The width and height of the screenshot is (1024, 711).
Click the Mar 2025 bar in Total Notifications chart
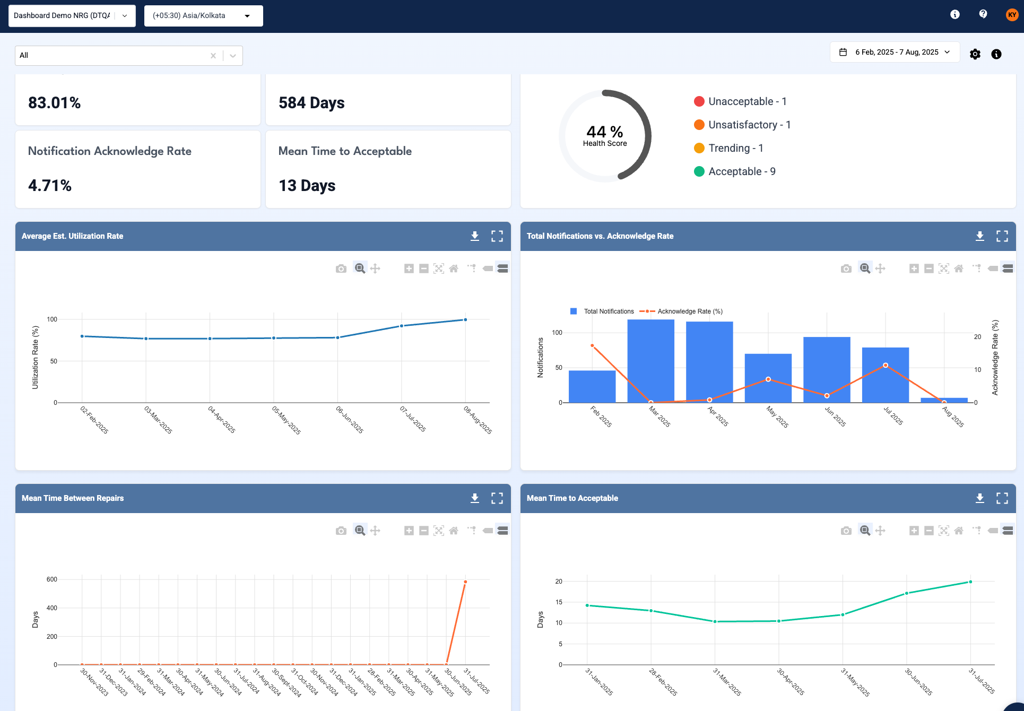(650, 361)
